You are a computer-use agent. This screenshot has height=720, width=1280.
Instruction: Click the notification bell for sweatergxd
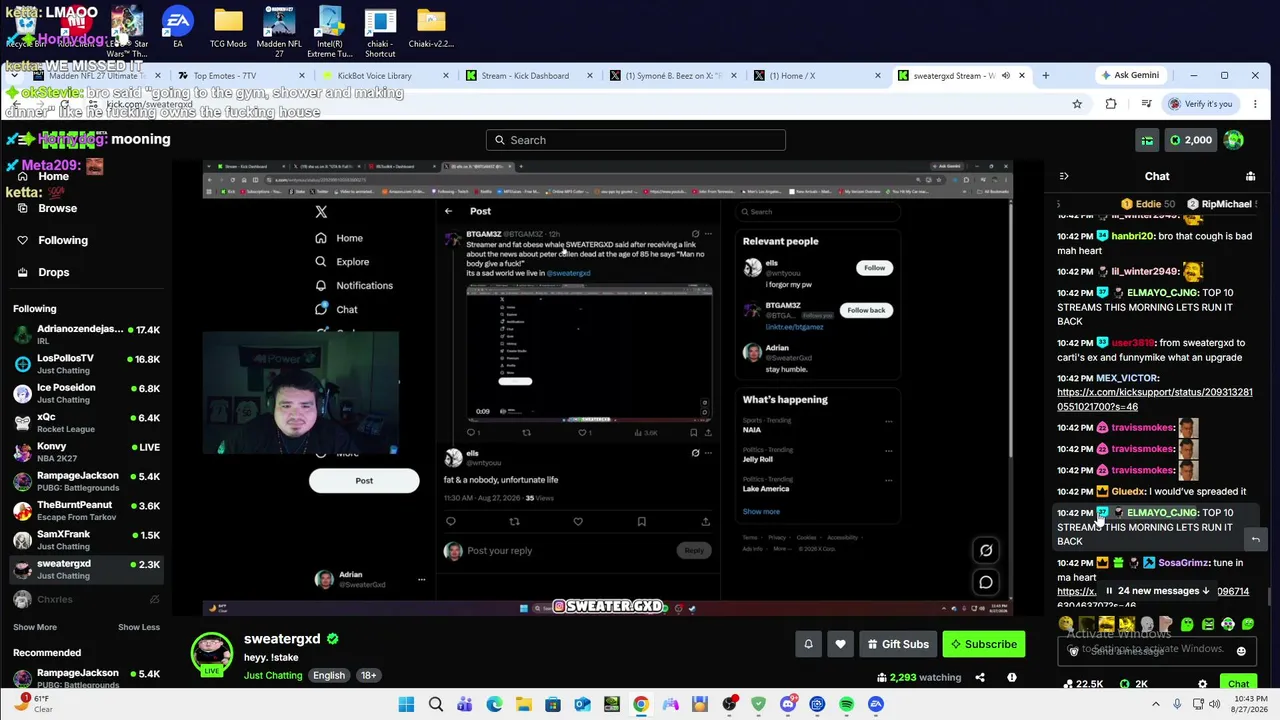809,644
